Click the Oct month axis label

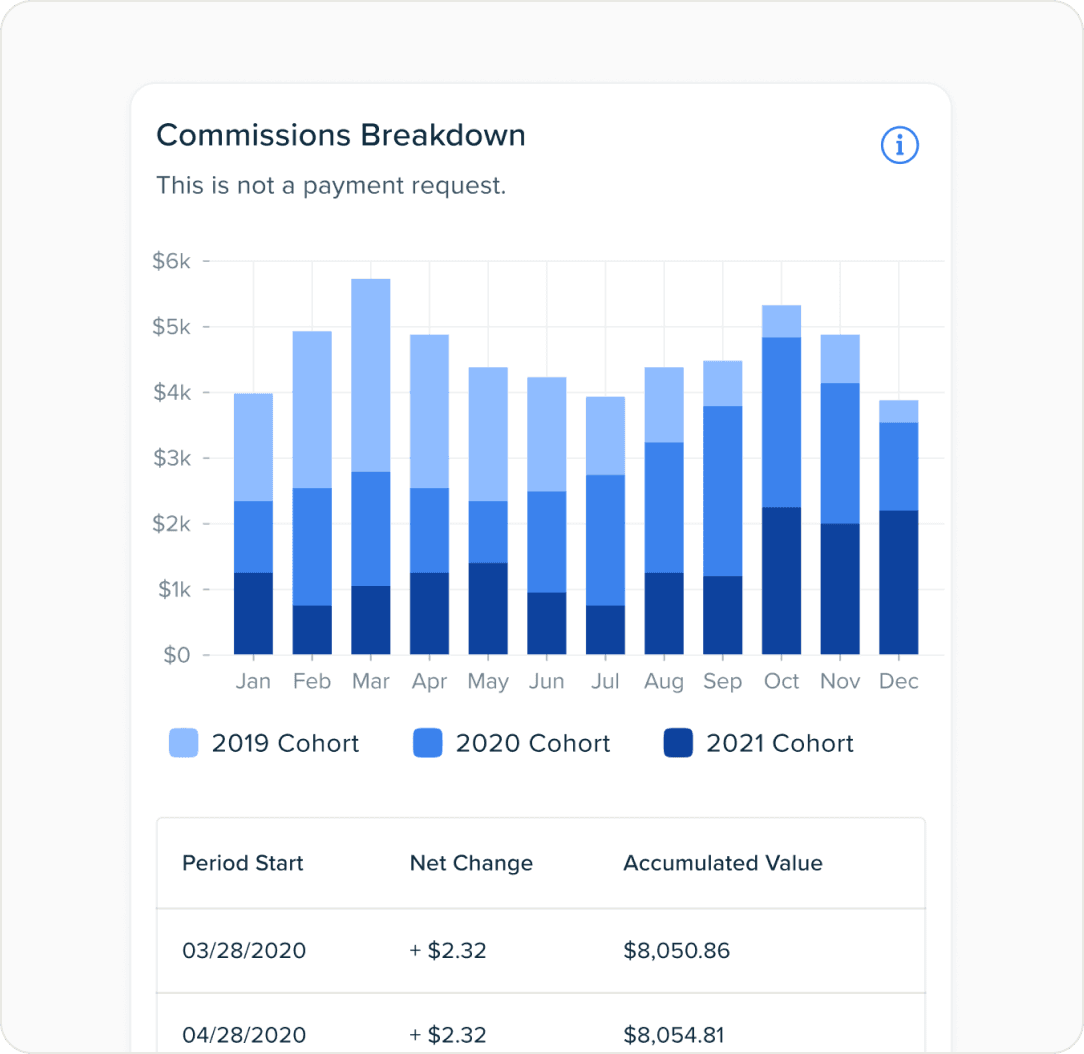(x=781, y=681)
